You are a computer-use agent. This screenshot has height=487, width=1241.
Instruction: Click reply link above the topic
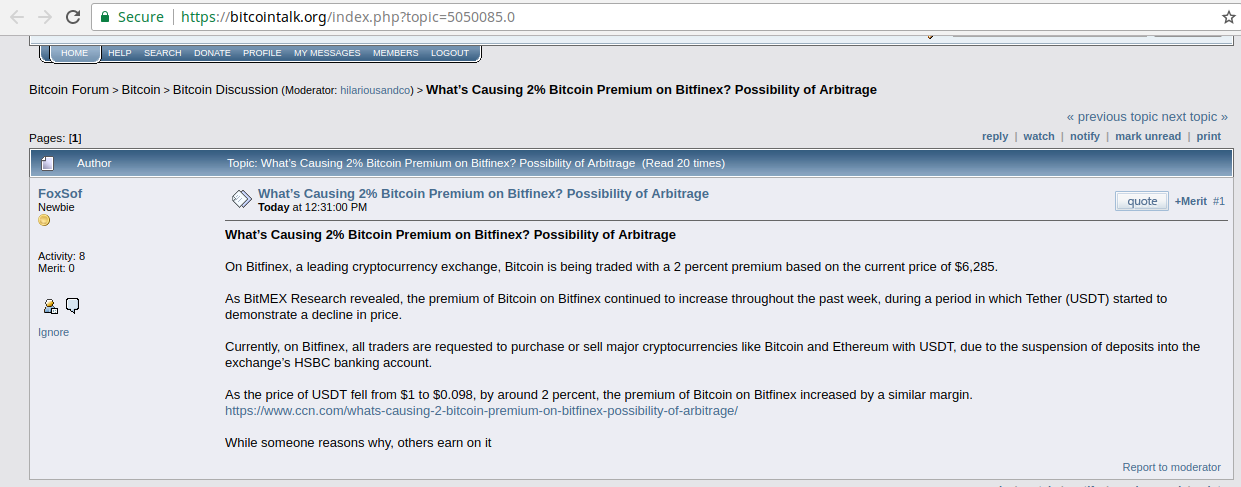995,136
